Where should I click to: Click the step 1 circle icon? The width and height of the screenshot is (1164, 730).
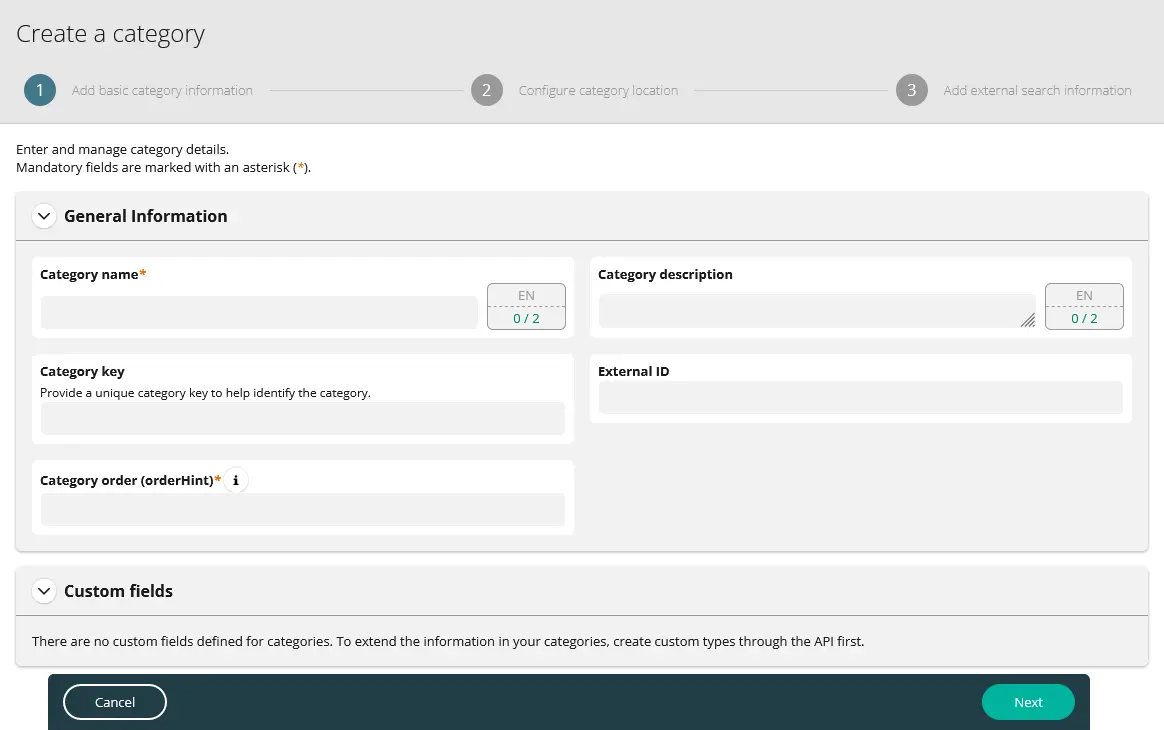40,90
